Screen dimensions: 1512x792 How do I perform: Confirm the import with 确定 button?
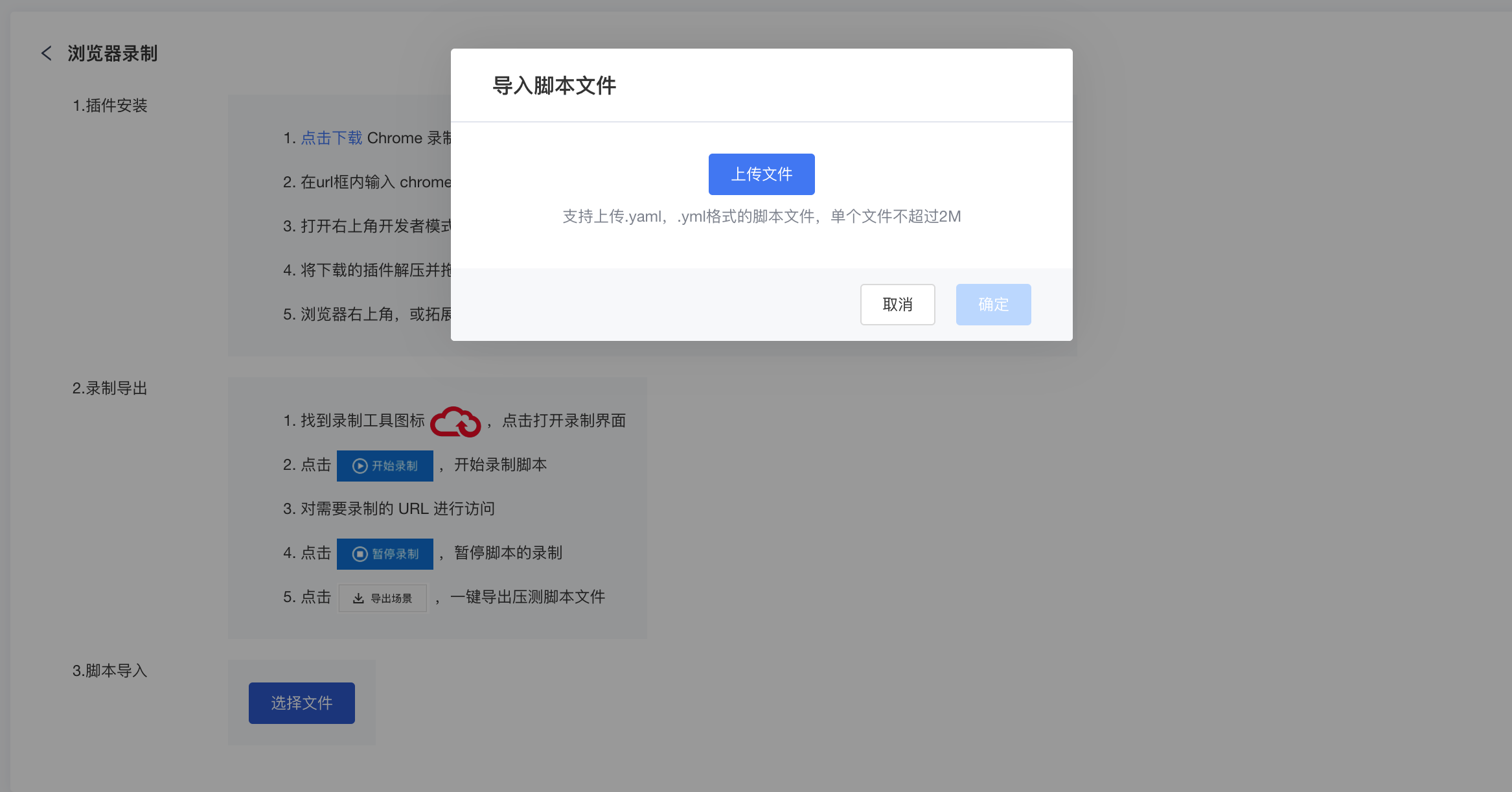coord(993,305)
